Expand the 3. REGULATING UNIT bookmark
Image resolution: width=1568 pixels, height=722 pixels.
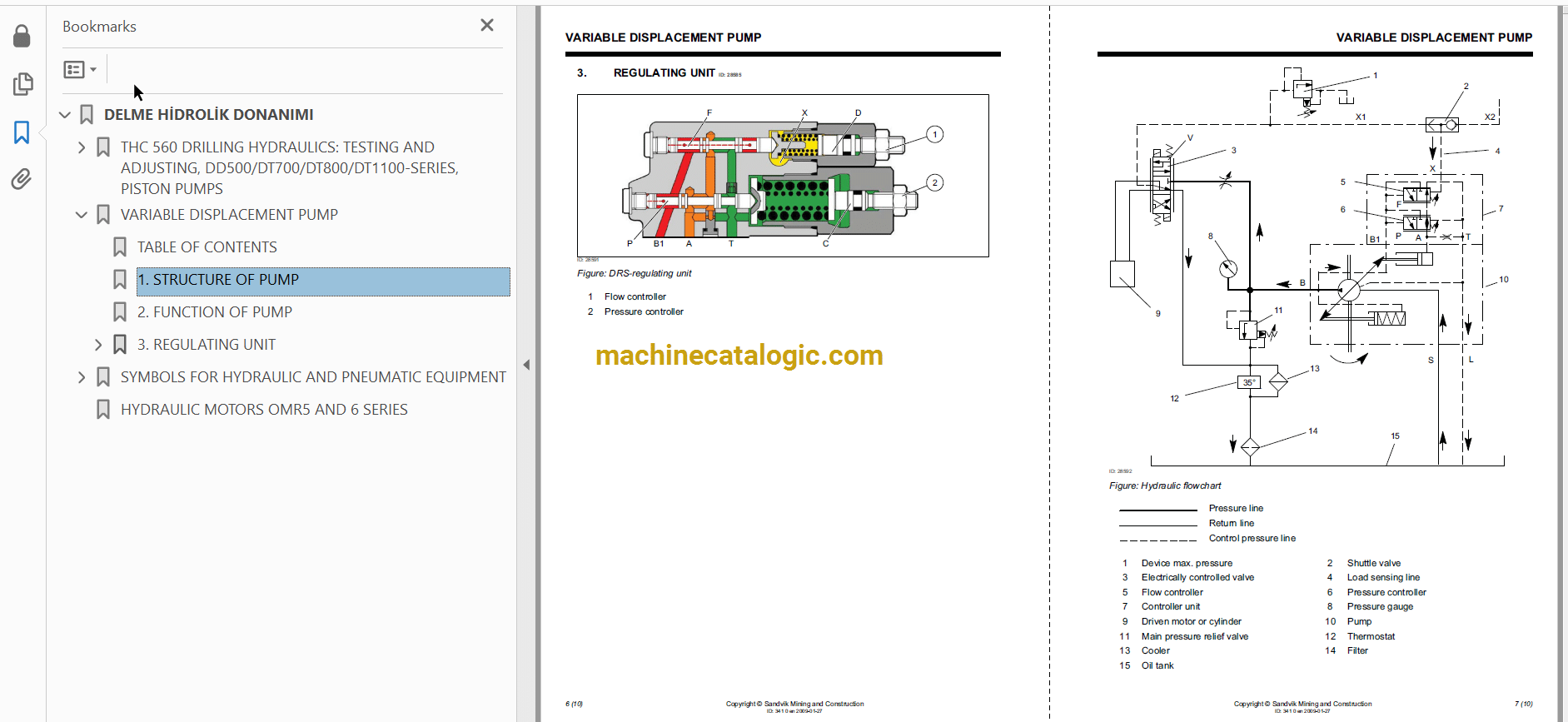(x=98, y=345)
